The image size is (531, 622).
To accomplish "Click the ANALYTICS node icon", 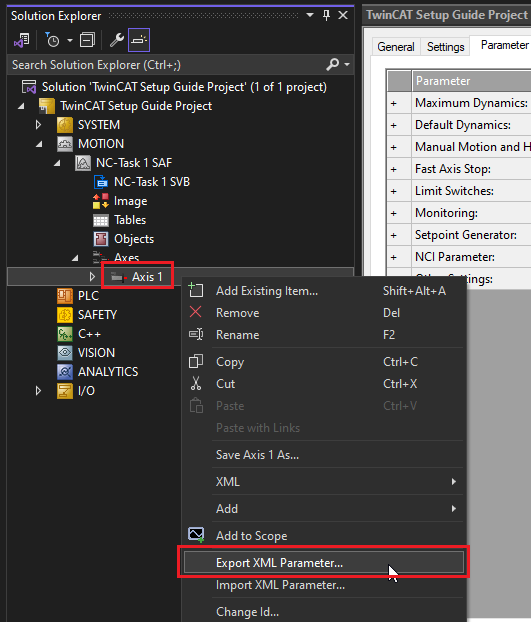I will click(65, 372).
